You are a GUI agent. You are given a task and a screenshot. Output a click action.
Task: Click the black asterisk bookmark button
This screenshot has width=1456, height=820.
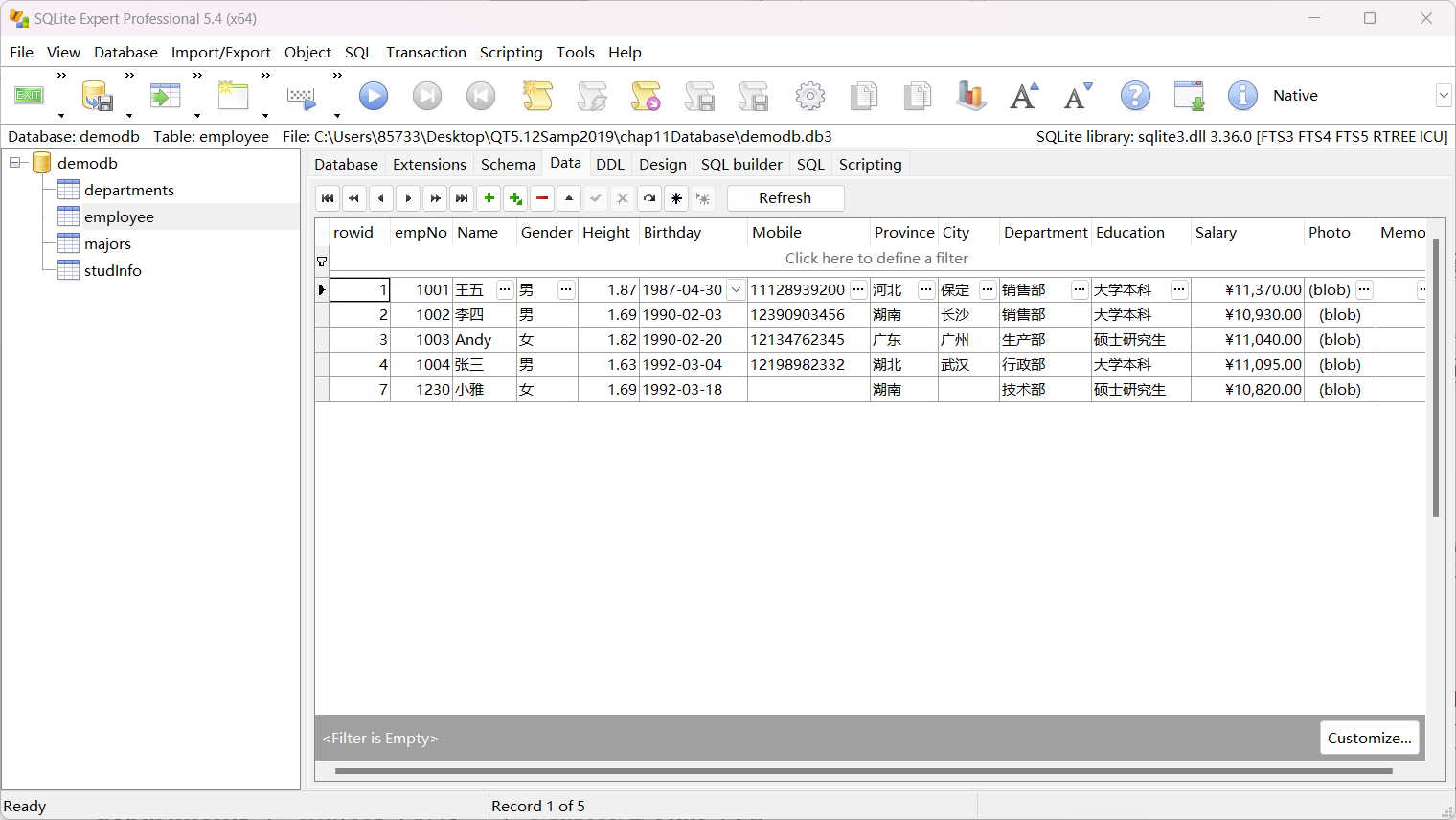[676, 198]
